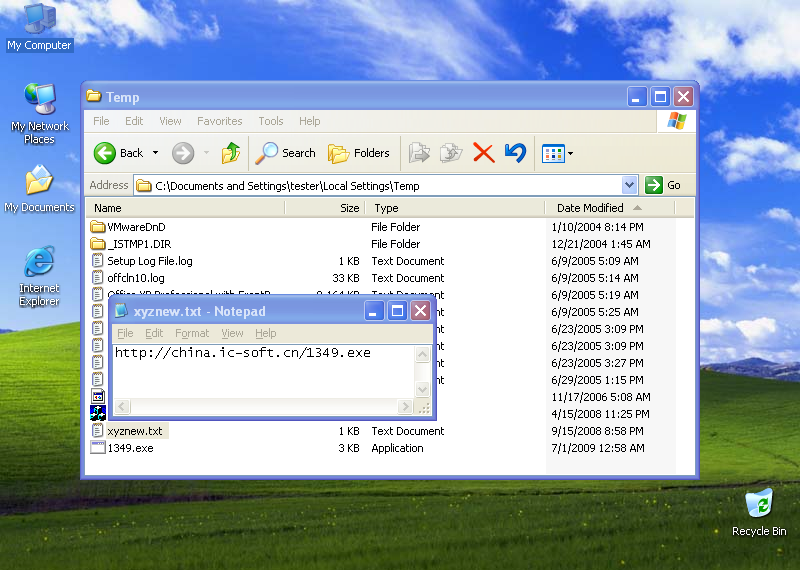The width and height of the screenshot is (800, 570).
Task: Open the Notepad View menu
Action: [232, 333]
